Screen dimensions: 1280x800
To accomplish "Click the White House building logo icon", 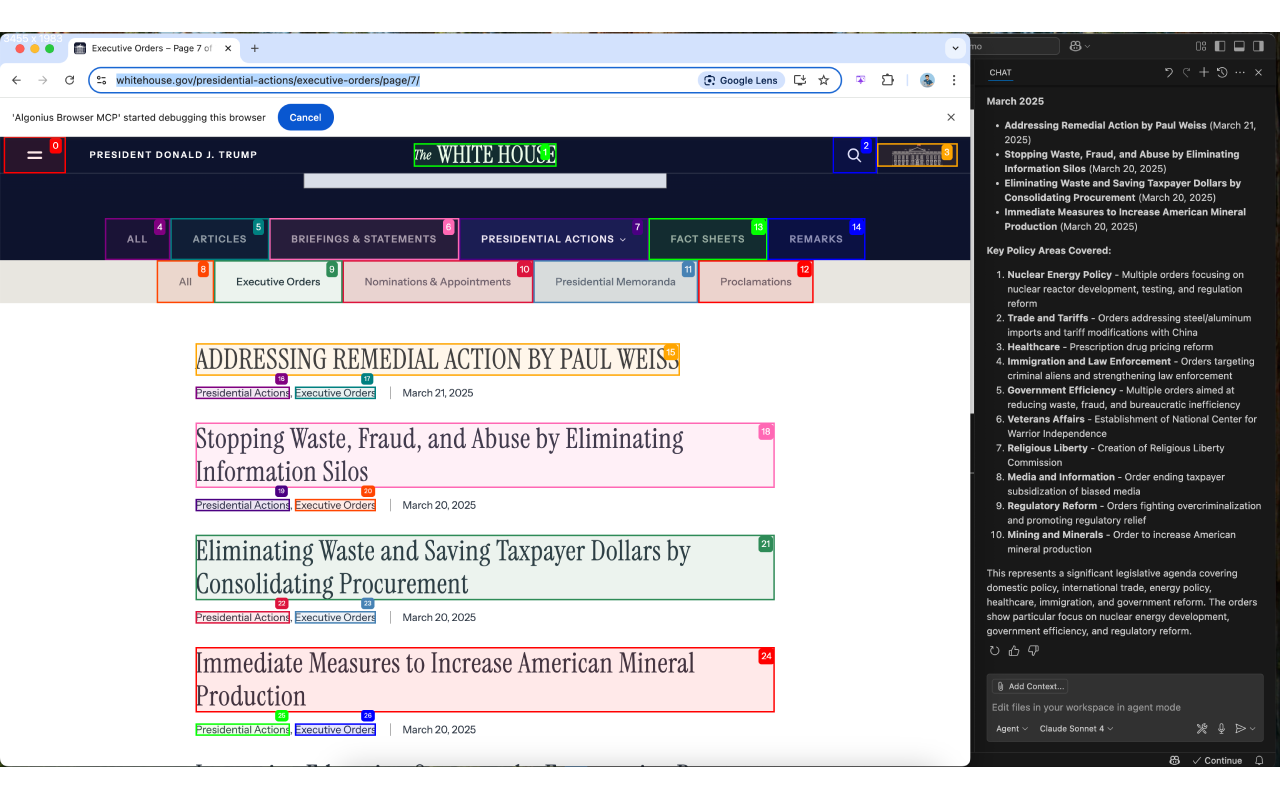I will tap(917, 155).
